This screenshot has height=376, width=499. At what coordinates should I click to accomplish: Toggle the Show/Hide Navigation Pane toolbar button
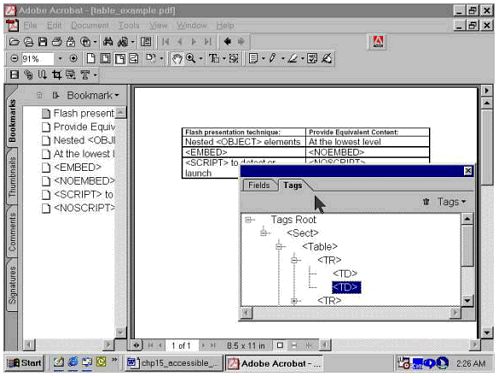point(146,42)
